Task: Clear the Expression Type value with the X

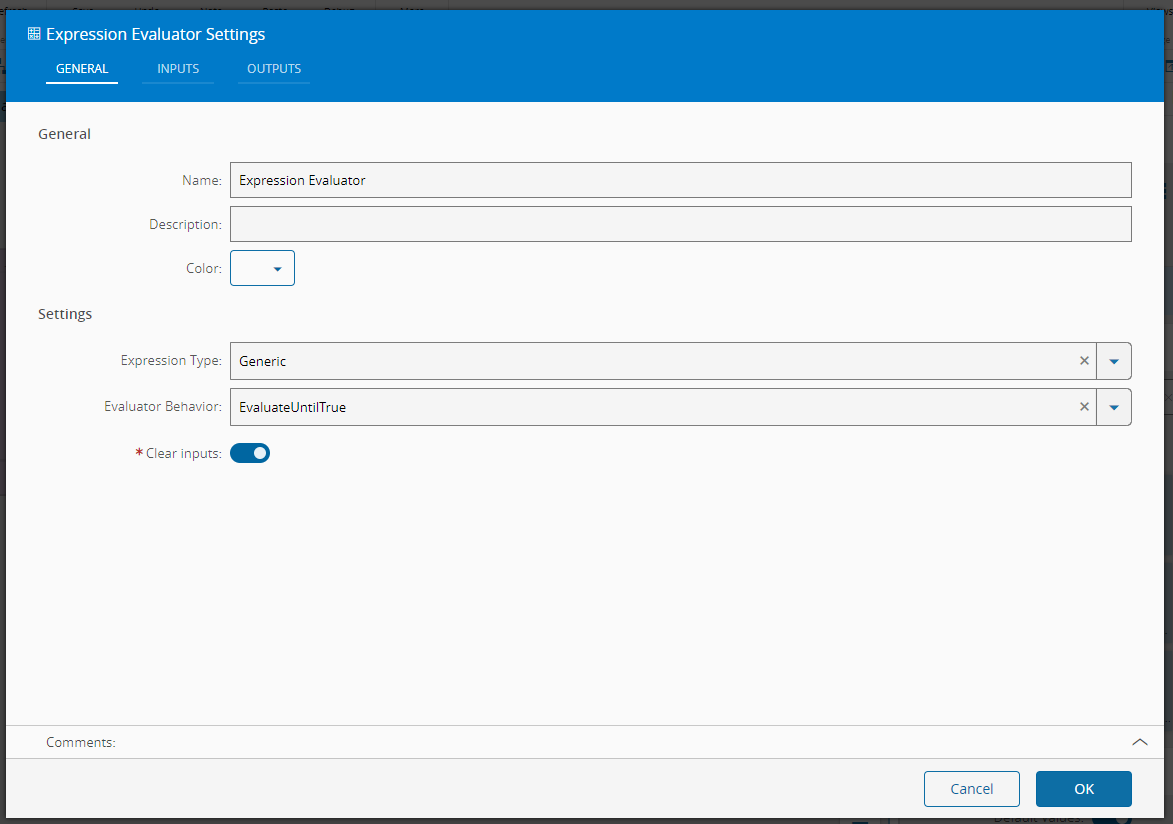Action: [x=1084, y=361]
